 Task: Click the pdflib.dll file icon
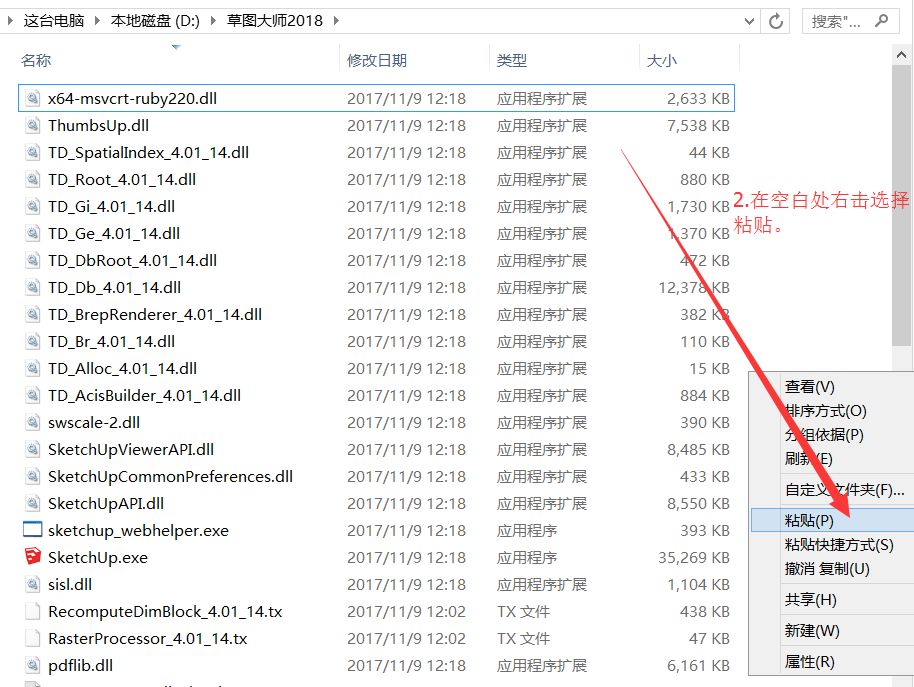[32, 665]
